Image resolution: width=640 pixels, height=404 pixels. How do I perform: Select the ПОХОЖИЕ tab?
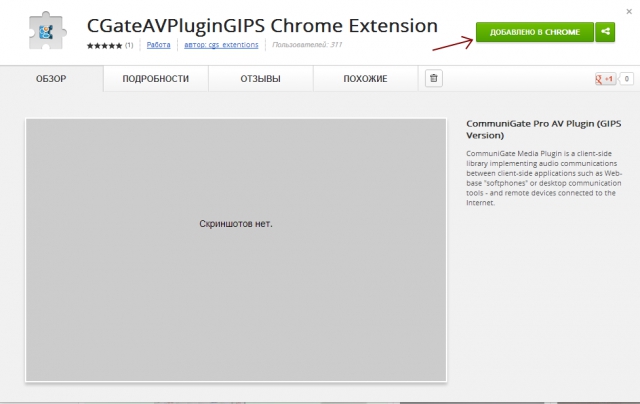point(365,79)
